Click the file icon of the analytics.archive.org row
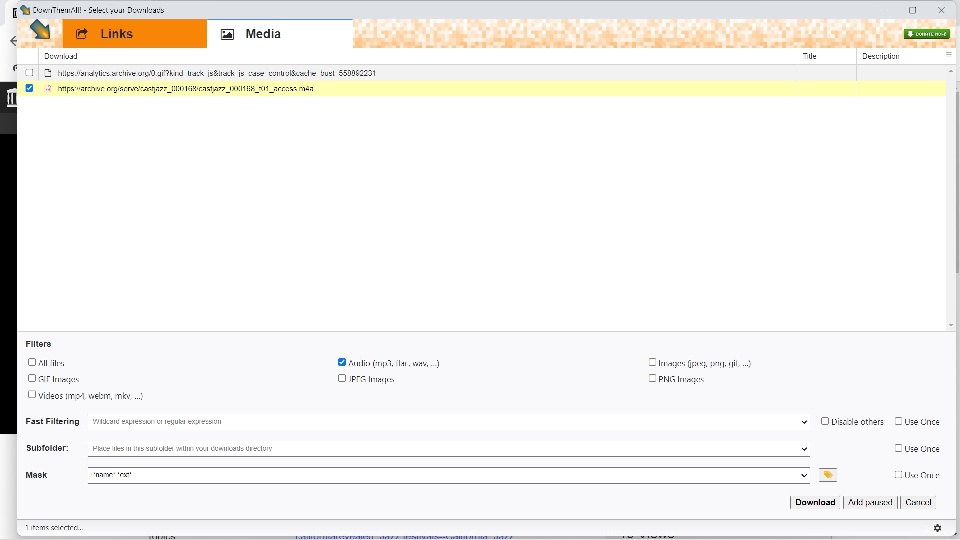Screen dimensions: 960x540 pyautogui.click(x=47, y=73)
